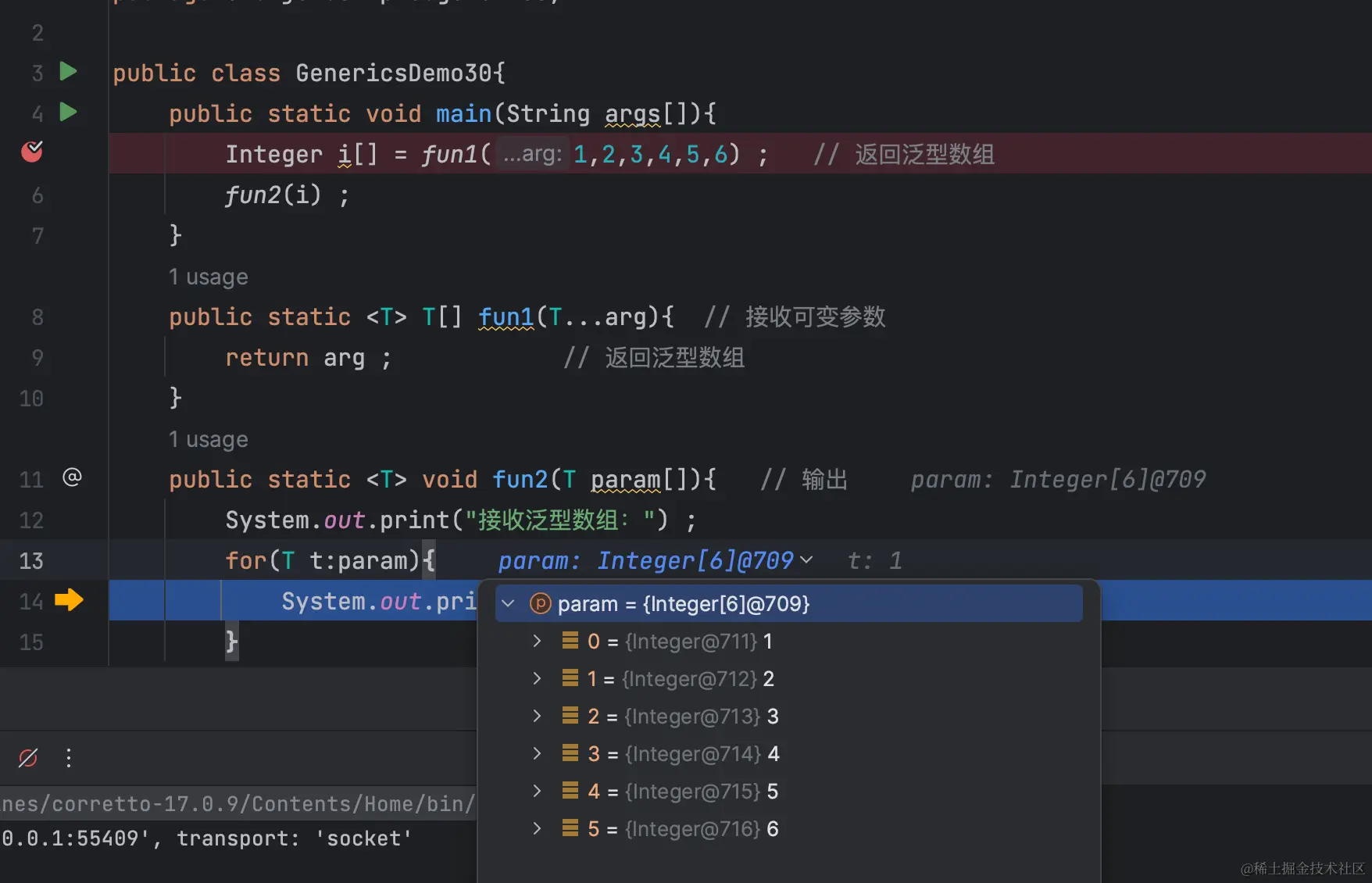Click the '1 usage' hint above fun2
The image size is (1372, 883).
209,439
